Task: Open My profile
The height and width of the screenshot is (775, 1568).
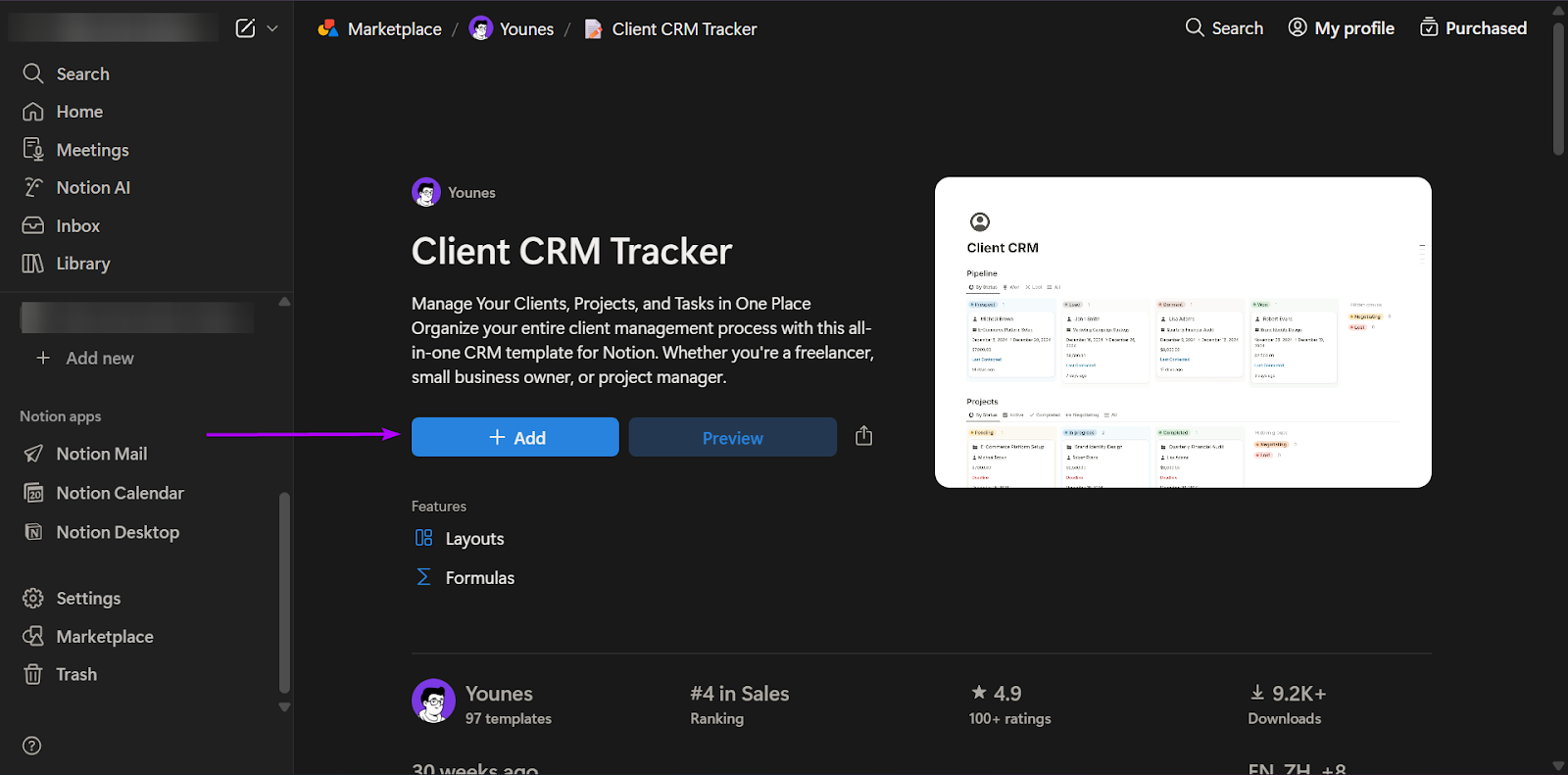Action: [x=1341, y=27]
